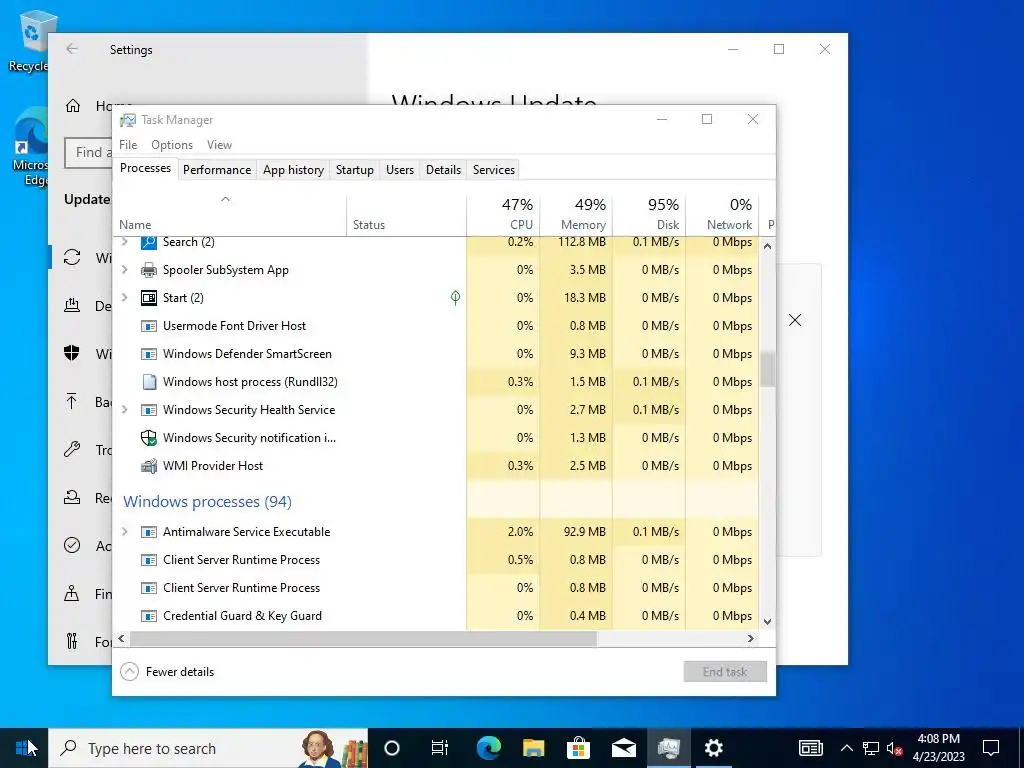Click the Rundll32 host process file icon

click(x=149, y=382)
